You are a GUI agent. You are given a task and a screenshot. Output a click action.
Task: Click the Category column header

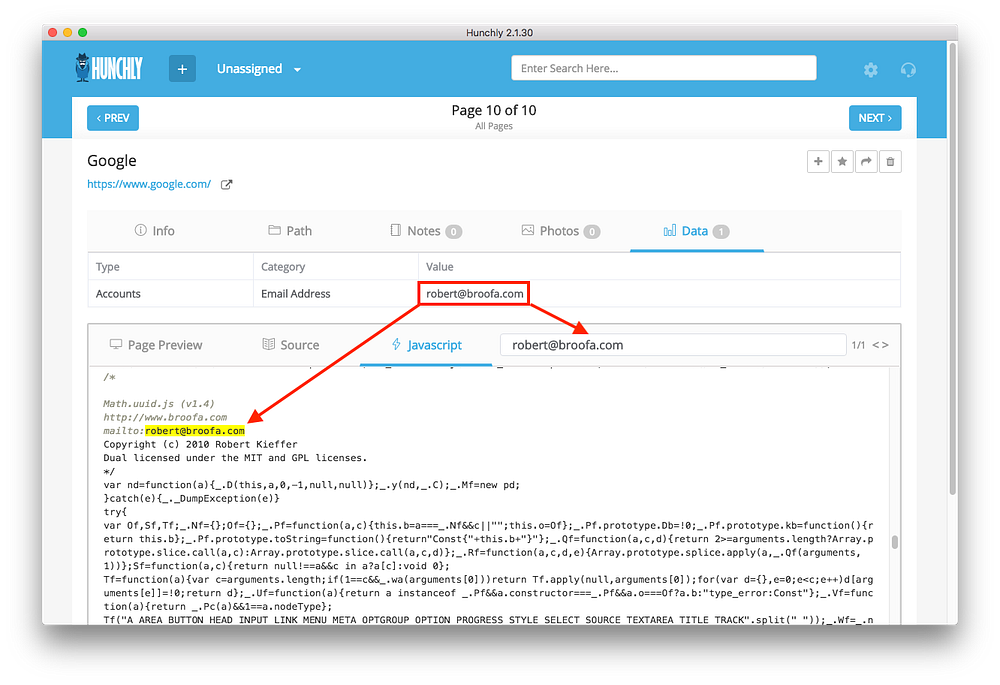point(283,267)
